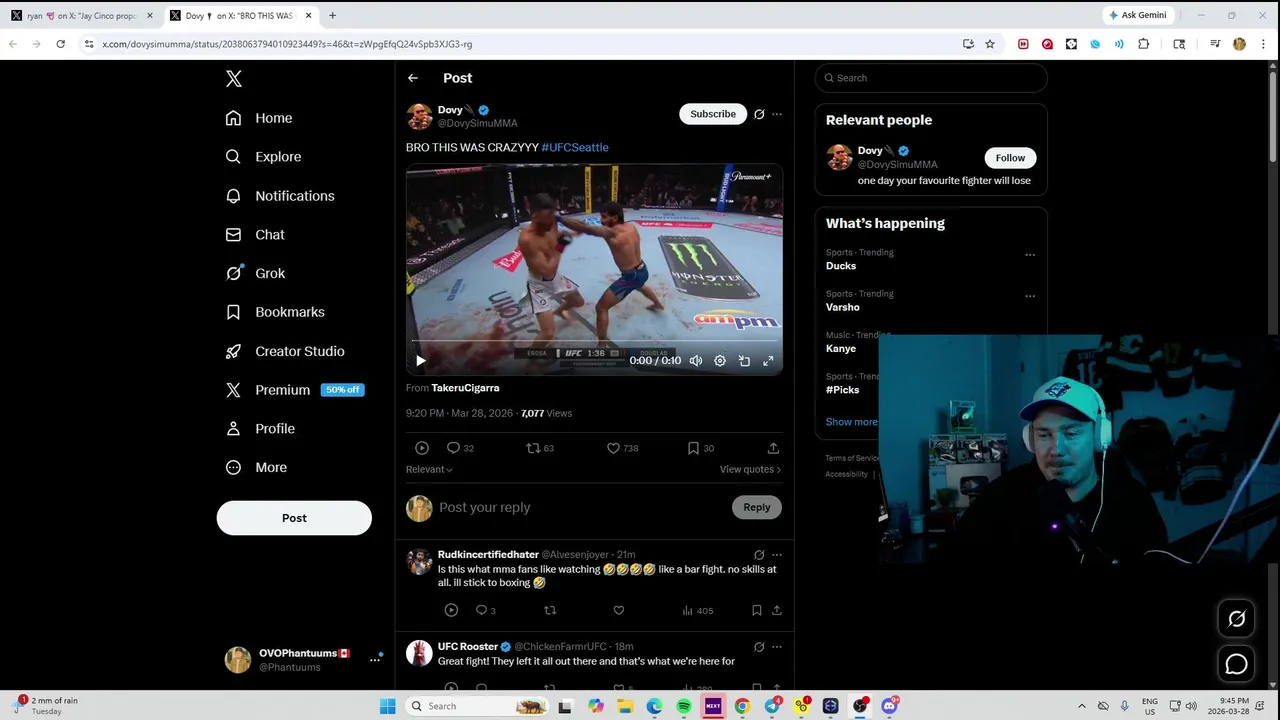Open video settings gear
The image size is (1280, 720).
[x=720, y=361]
